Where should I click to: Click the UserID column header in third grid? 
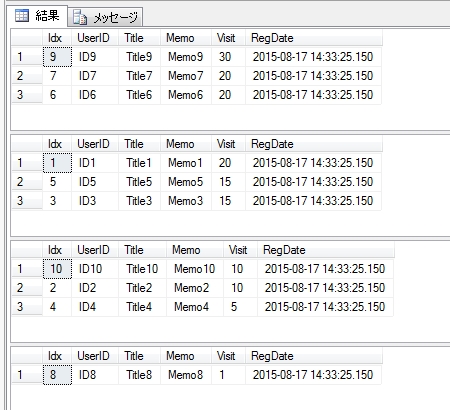[95, 250]
